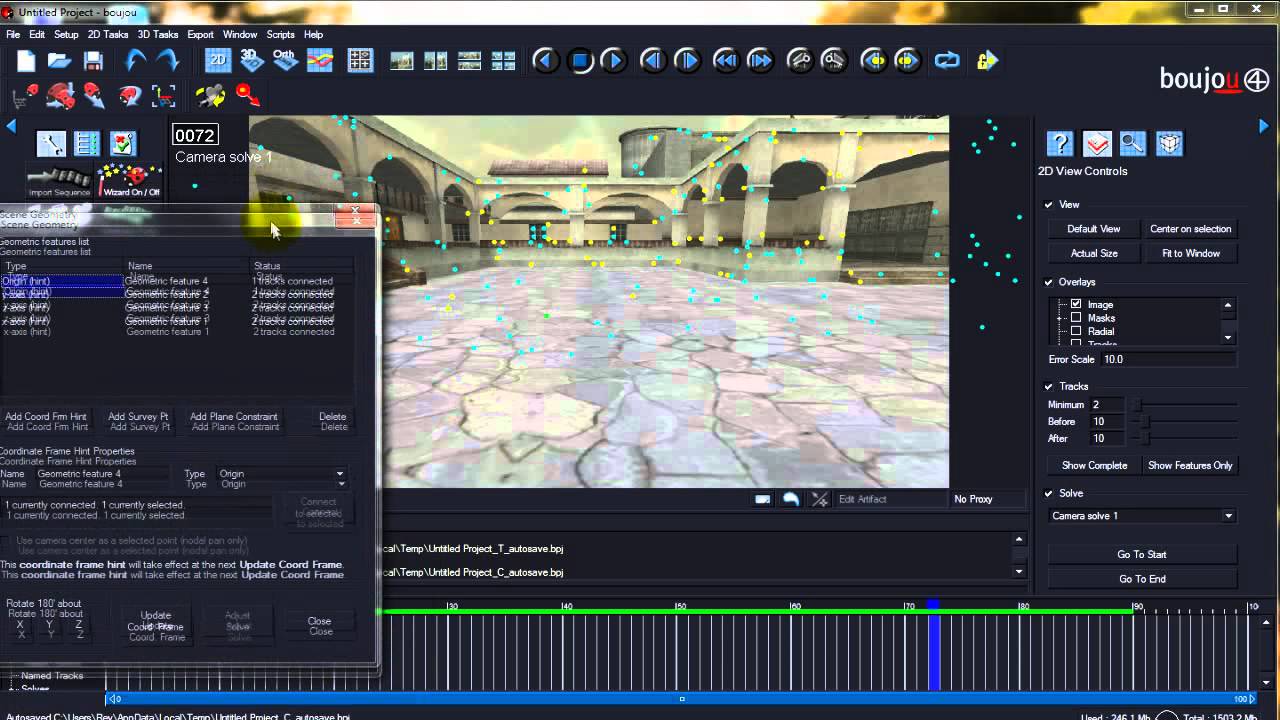The width and height of the screenshot is (1280, 720).
Task: Toggle the Tracks section checkmark
Action: tap(1049, 386)
